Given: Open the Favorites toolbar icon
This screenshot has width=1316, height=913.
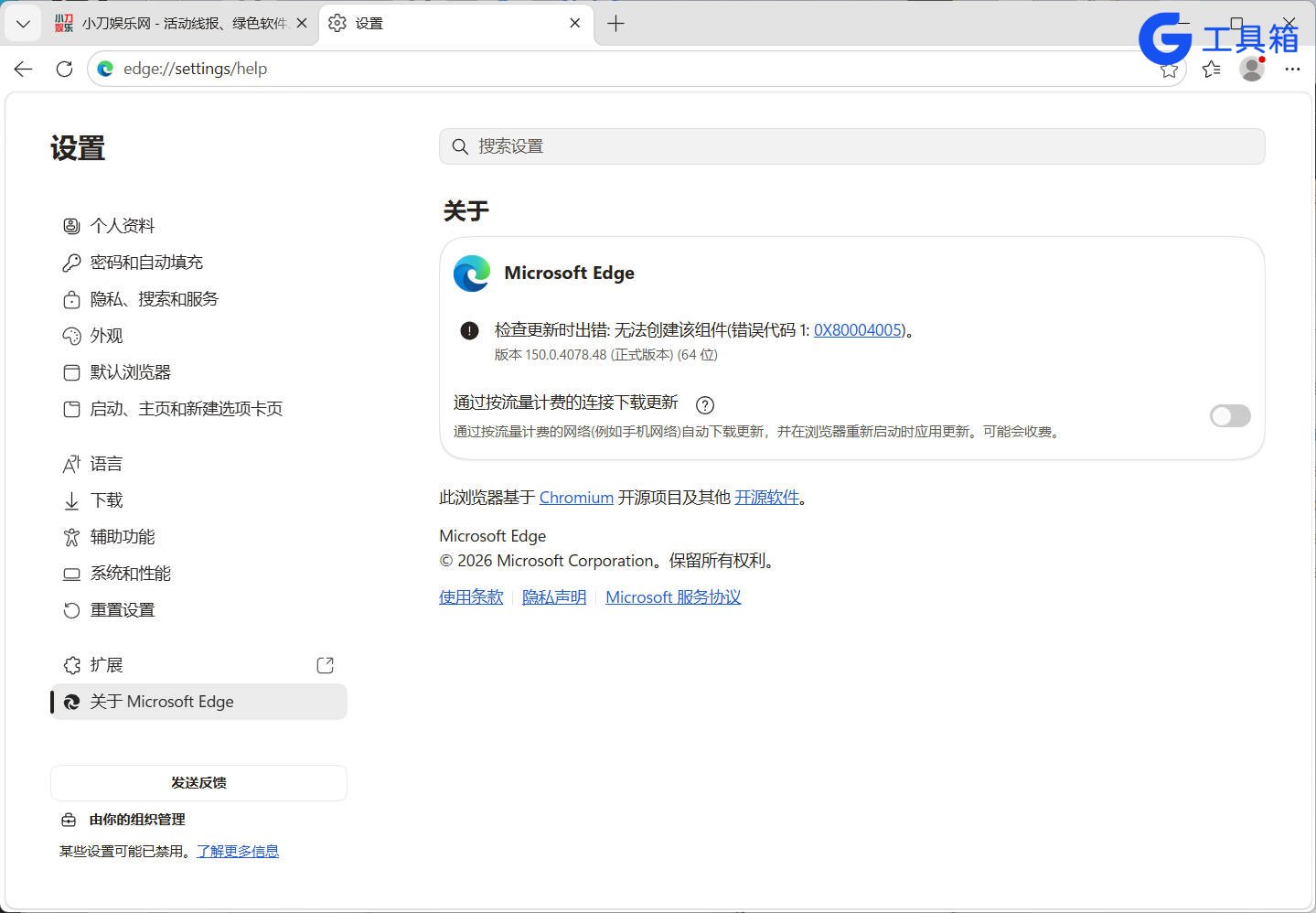Looking at the screenshot, I should [x=1212, y=69].
